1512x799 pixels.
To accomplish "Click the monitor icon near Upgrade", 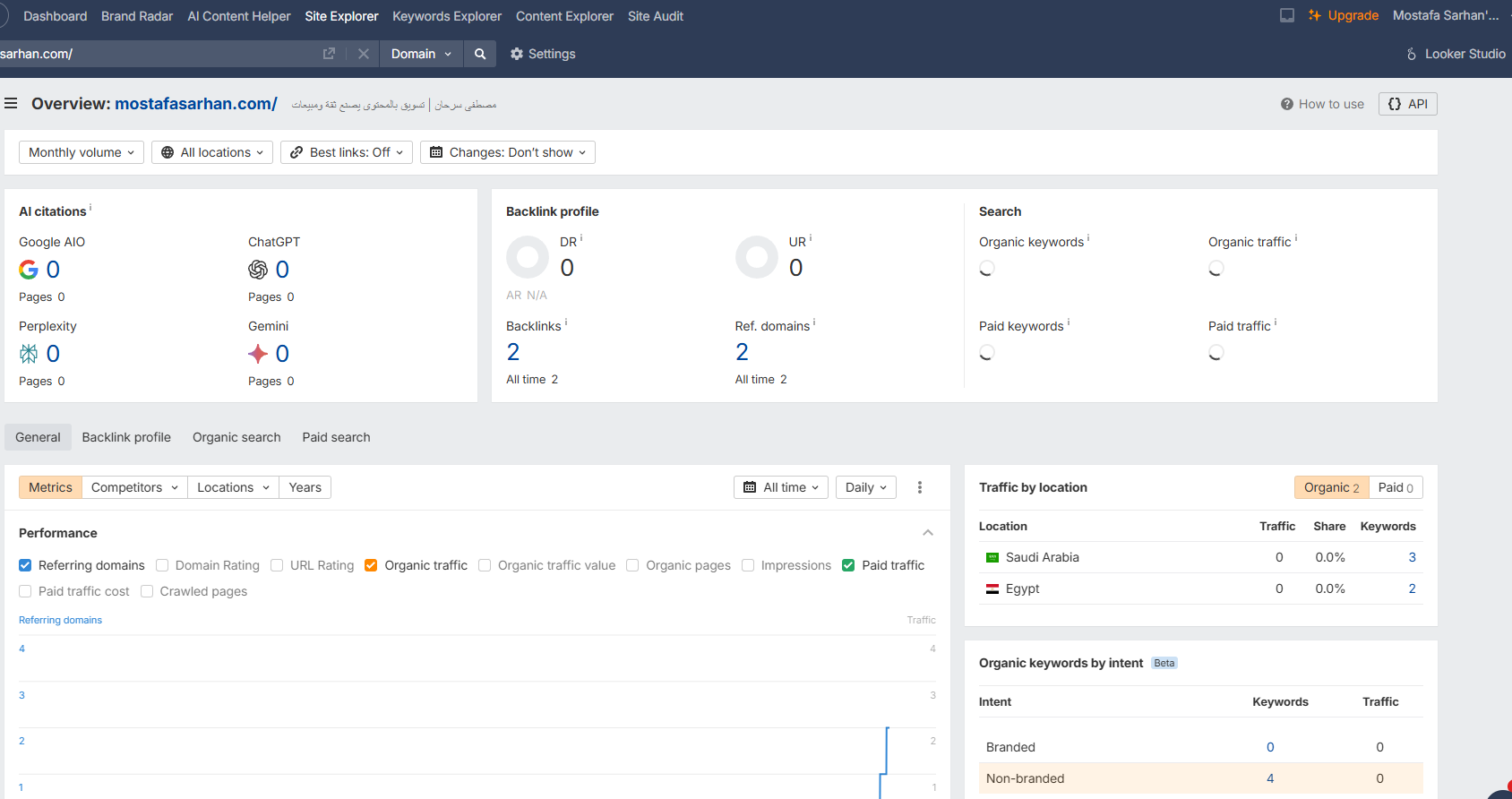I will (1287, 15).
